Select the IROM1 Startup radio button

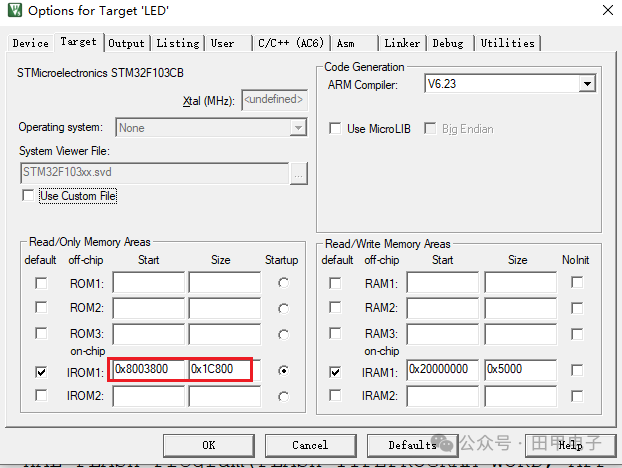(283, 370)
